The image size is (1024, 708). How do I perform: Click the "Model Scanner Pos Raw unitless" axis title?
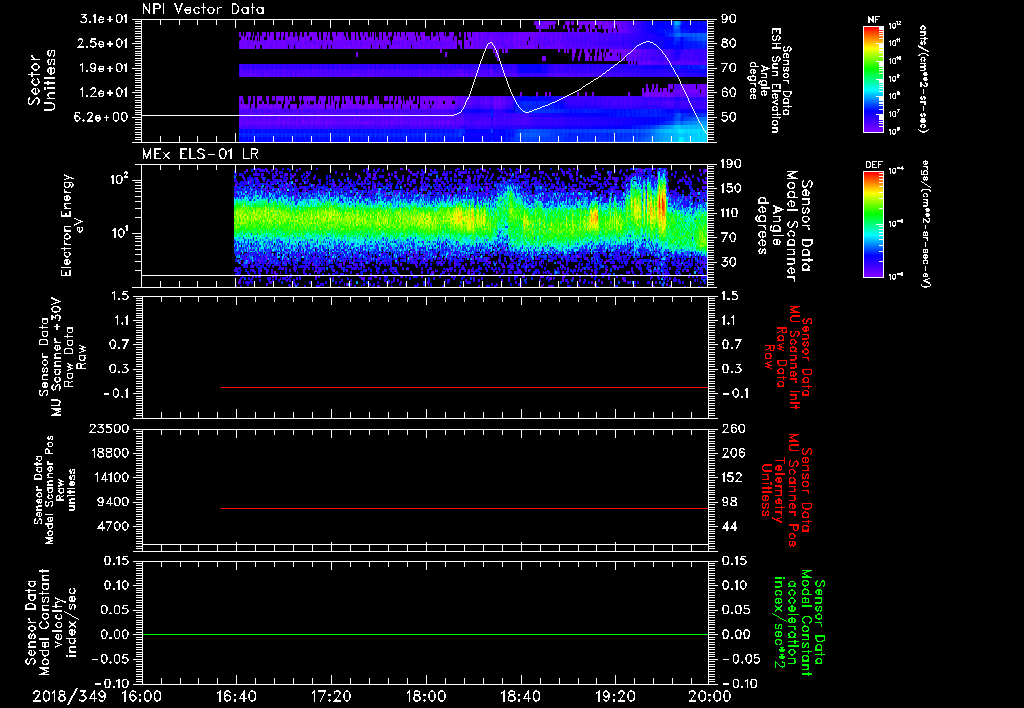(55, 490)
